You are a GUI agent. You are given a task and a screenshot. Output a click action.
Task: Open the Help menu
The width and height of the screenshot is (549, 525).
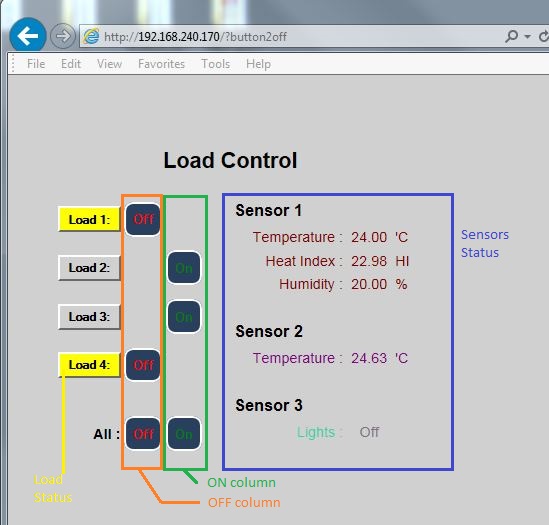click(258, 64)
